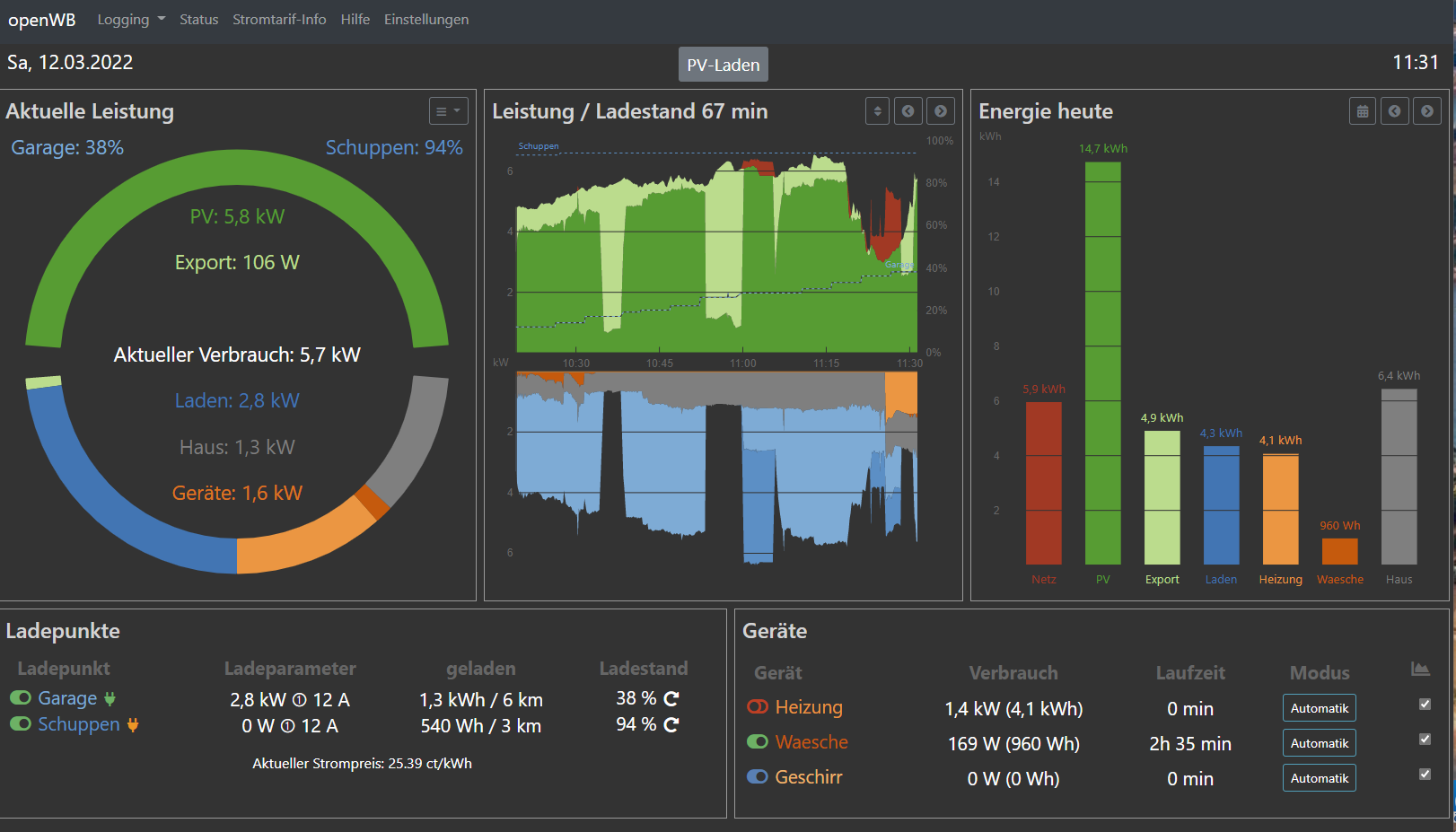Open the Einstellungen menu item

coord(426,20)
